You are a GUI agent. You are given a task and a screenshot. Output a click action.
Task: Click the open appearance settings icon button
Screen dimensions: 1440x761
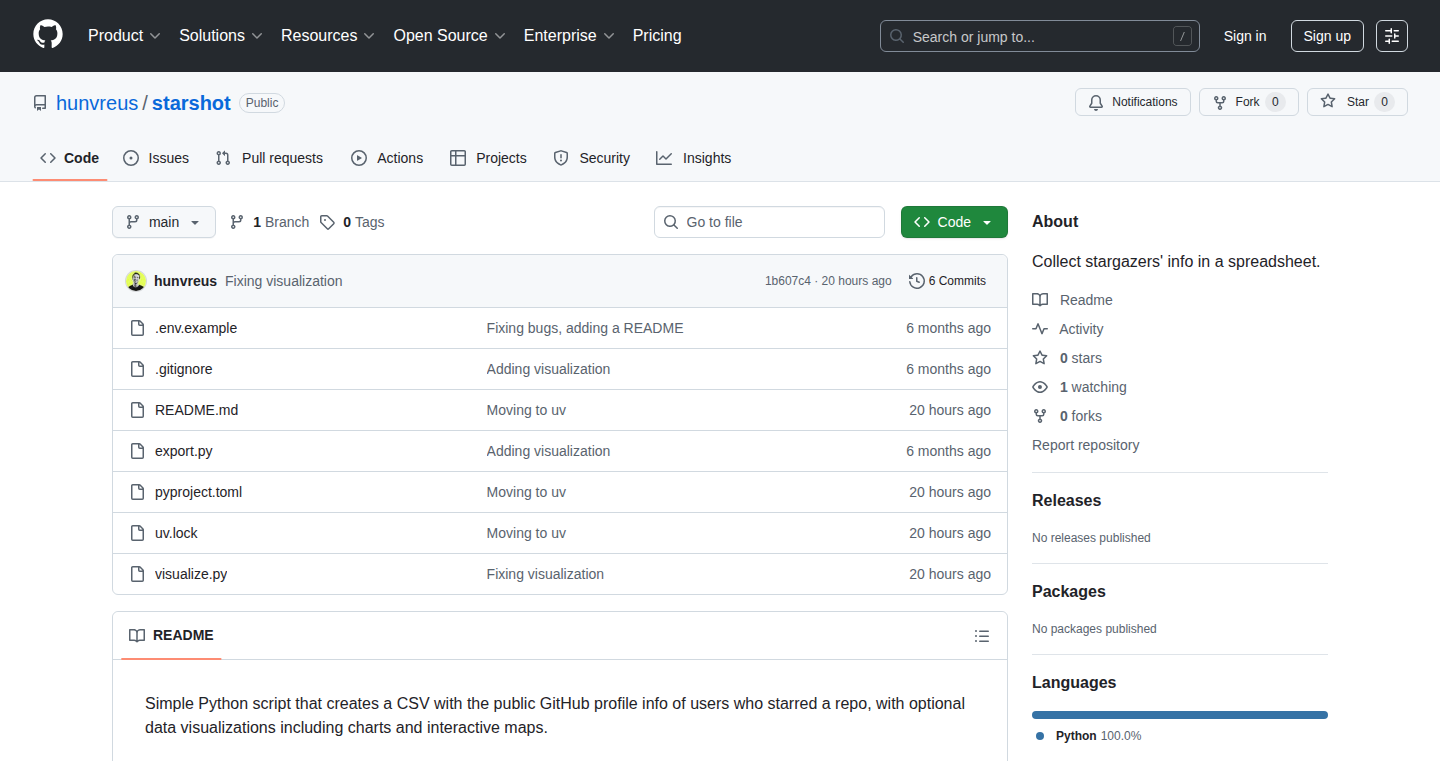click(x=1392, y=36)
